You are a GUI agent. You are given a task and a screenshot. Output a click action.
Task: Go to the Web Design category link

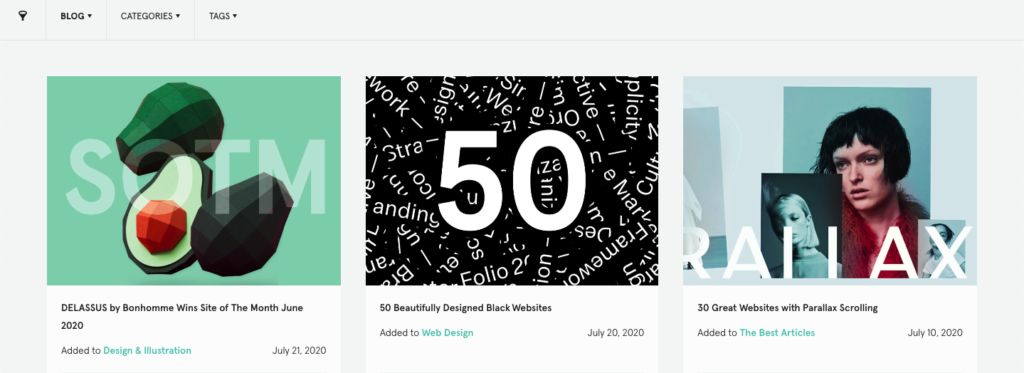(x=447, y=333)
